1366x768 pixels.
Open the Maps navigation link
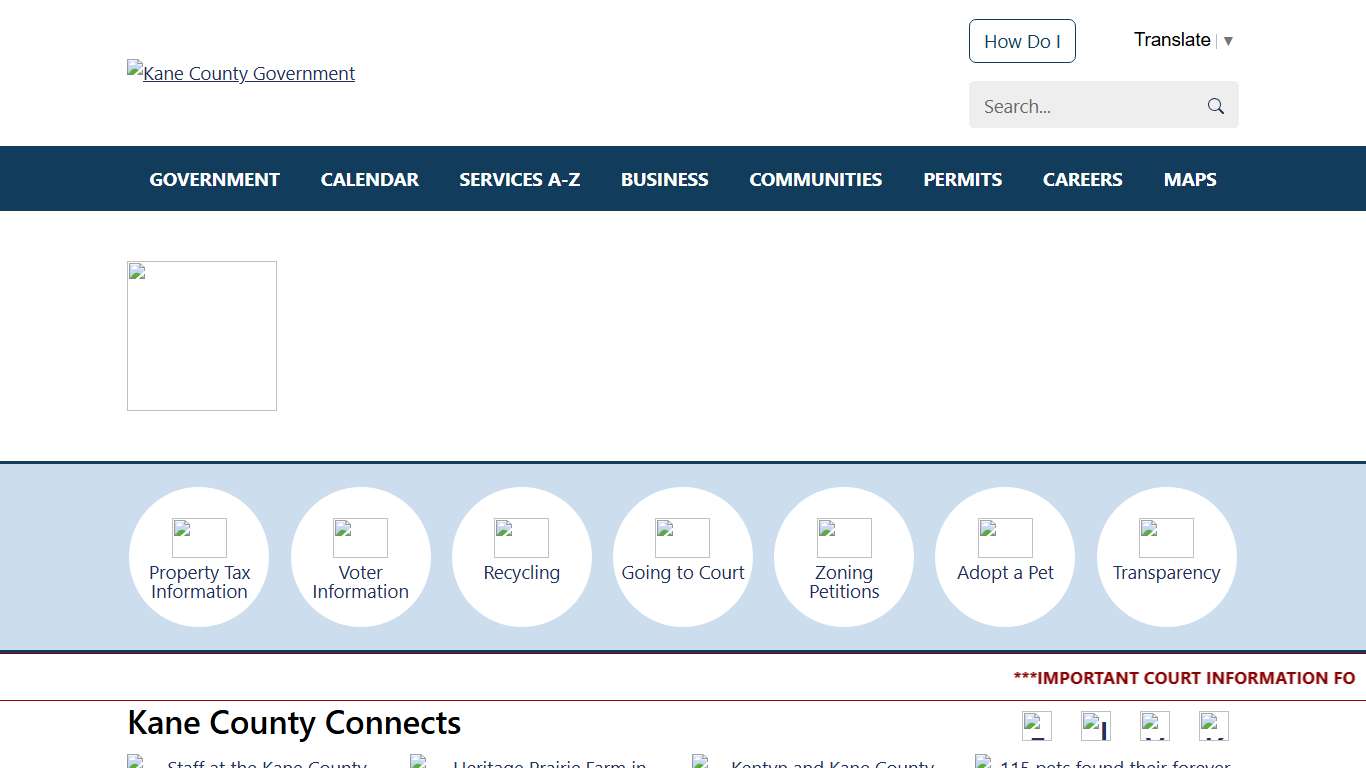click(x=1189, y=180)
